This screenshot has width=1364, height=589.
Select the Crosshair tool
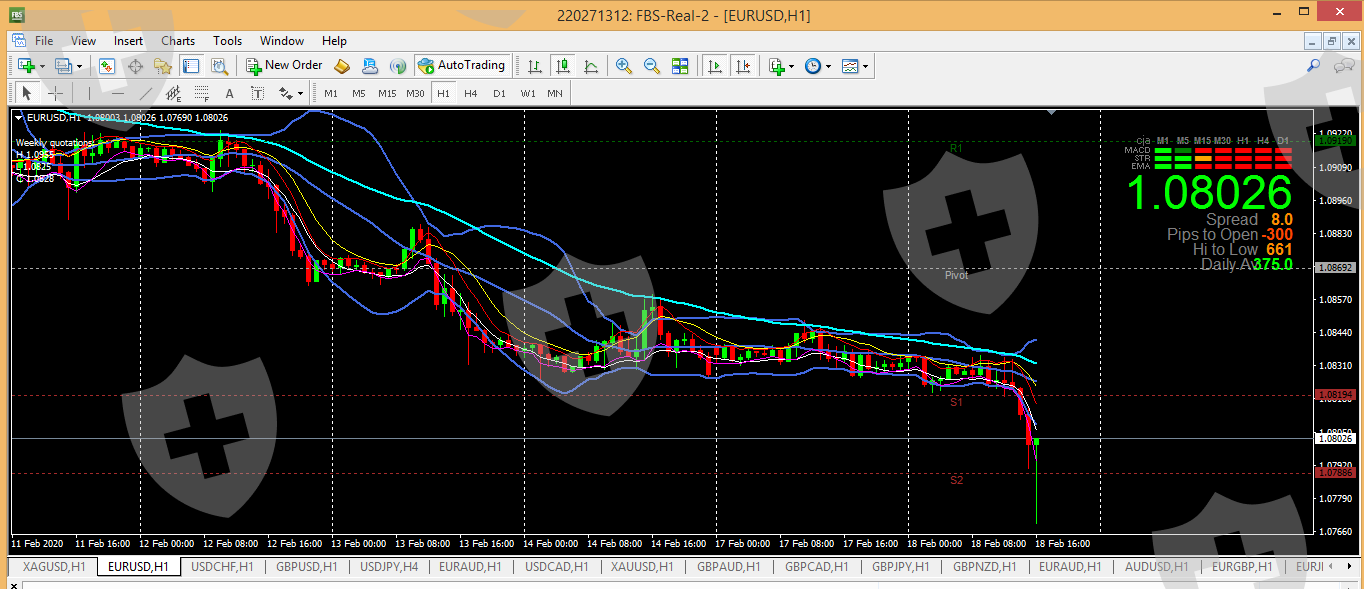[x=56, y=93]
